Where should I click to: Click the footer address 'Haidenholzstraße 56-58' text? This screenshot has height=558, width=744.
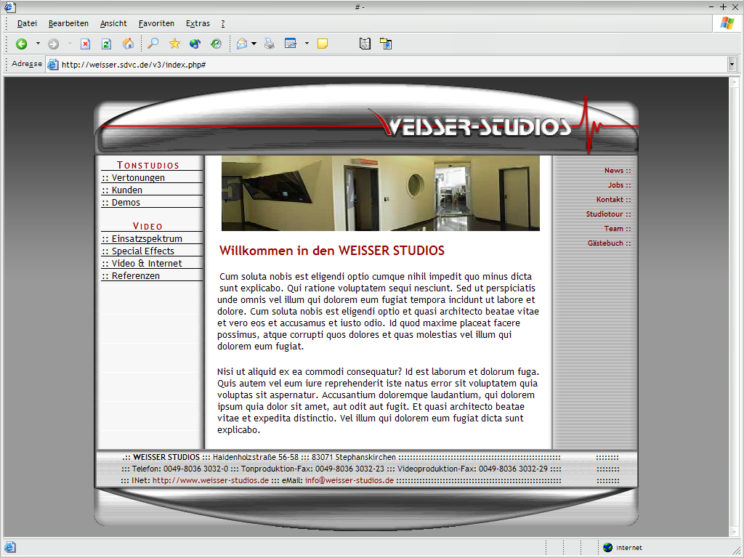pyautogui.click(x=255, y=457)
